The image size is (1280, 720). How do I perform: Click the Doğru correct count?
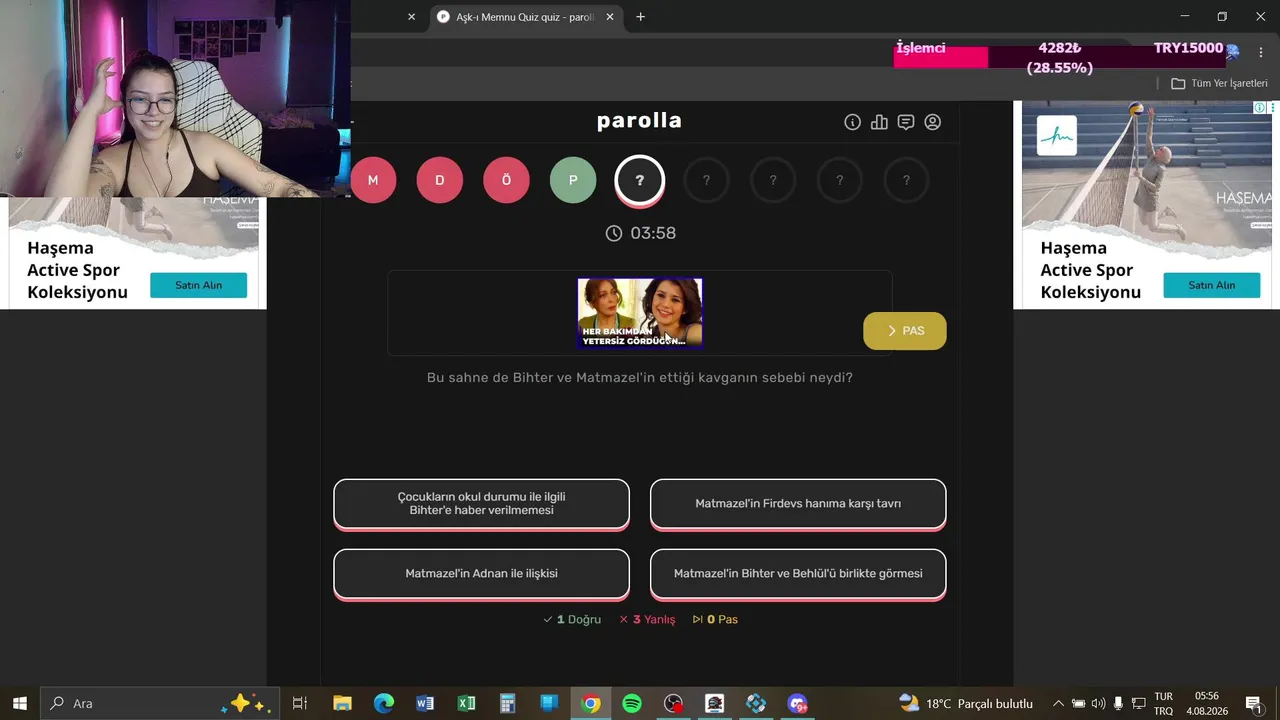pyautogui.click(x=572, y=619)
